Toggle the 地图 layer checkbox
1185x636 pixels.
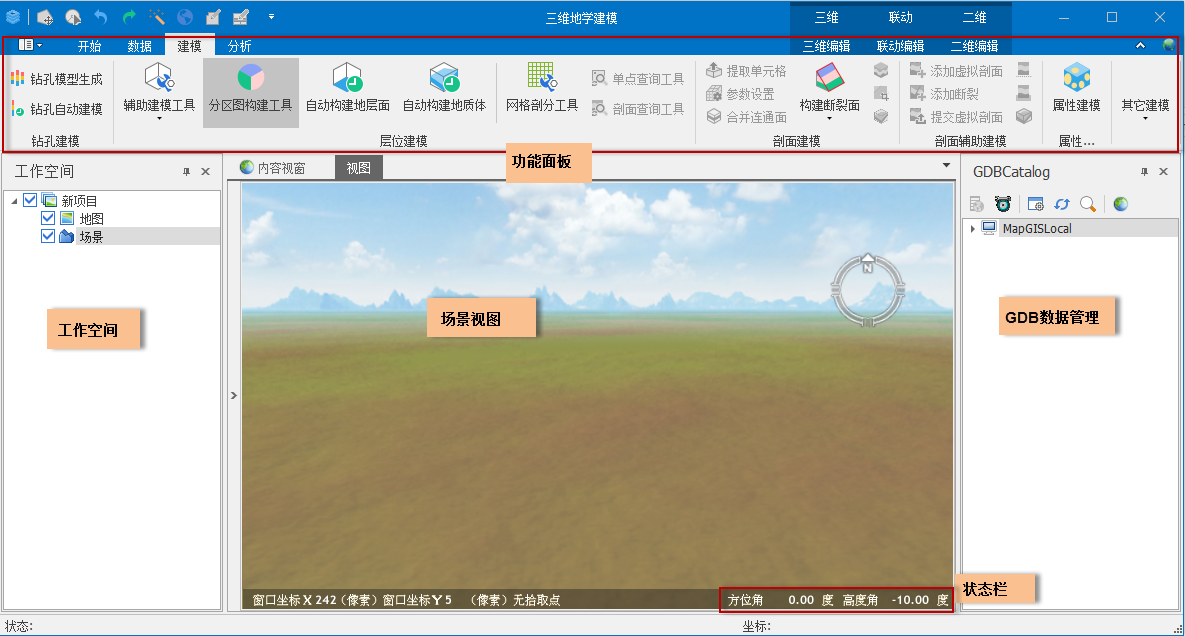(x=48, y=219)
